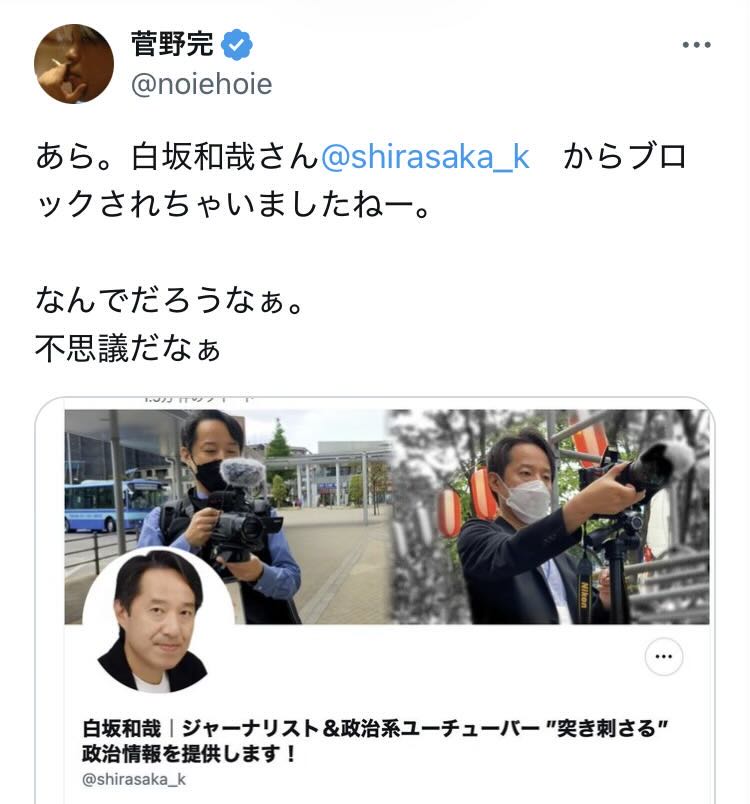The image size is (750, 804).
Task: Tap the round profile photo of 白坂和哉
Action: (158, 619)
